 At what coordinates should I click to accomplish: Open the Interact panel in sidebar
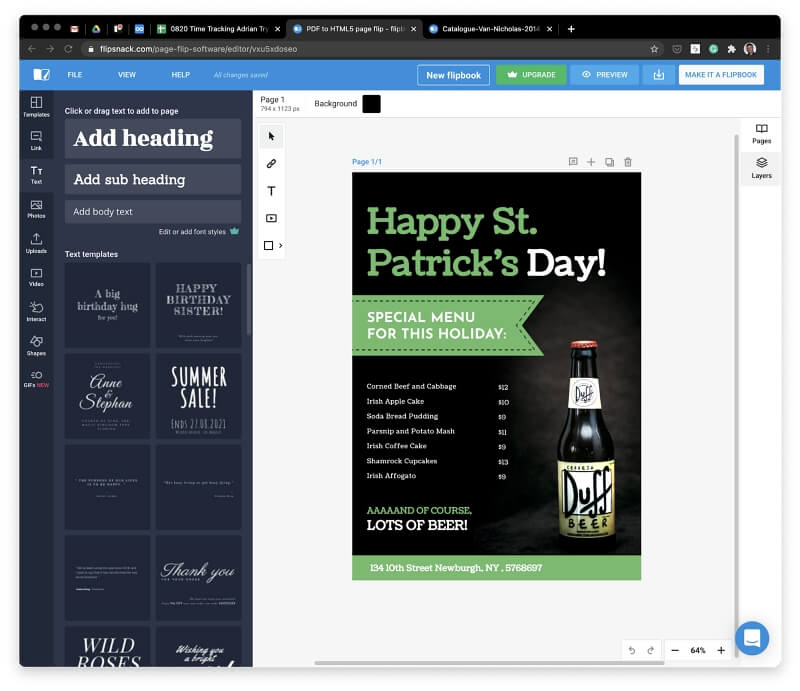click(36, 311)
